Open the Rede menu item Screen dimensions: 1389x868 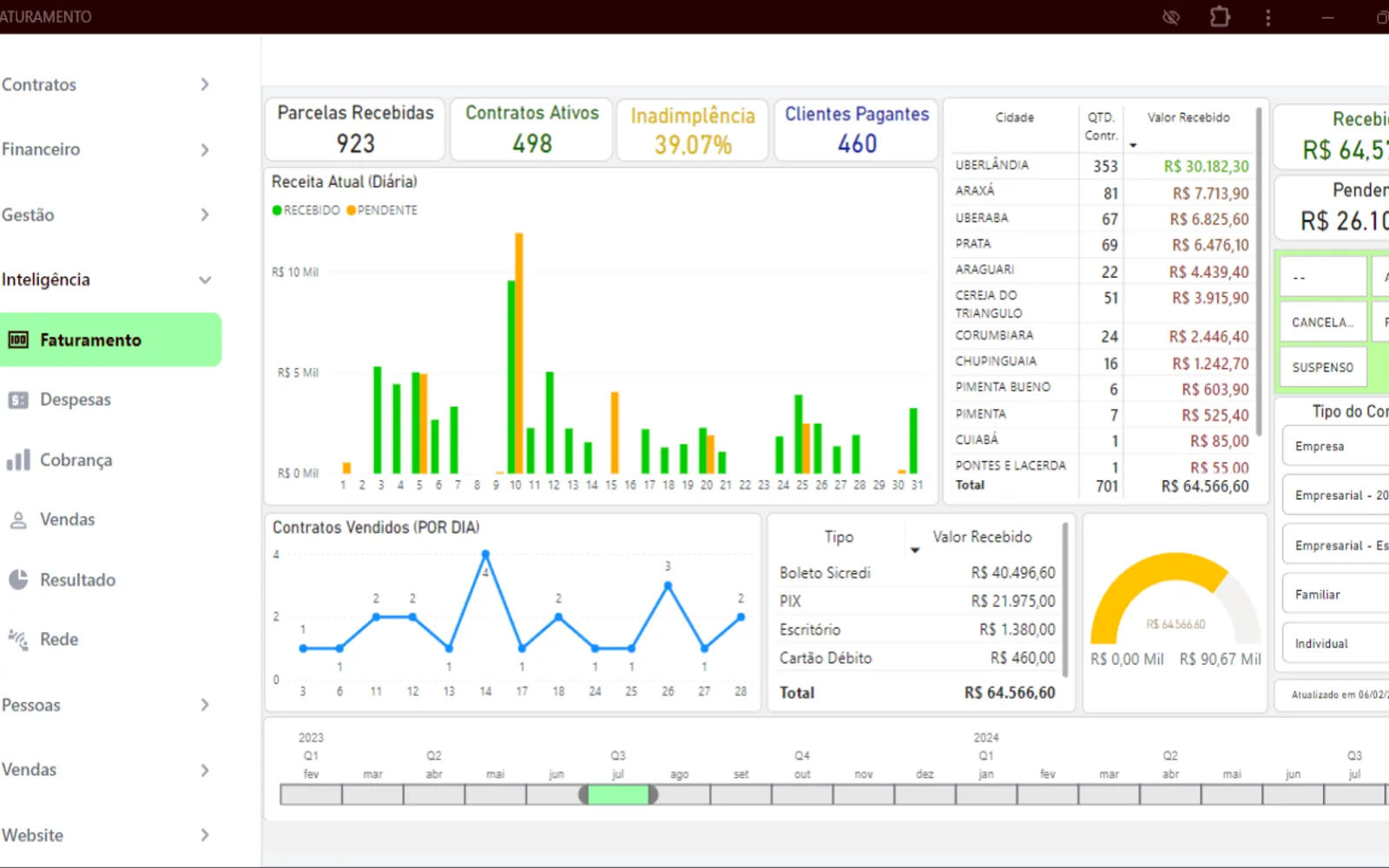59,640
